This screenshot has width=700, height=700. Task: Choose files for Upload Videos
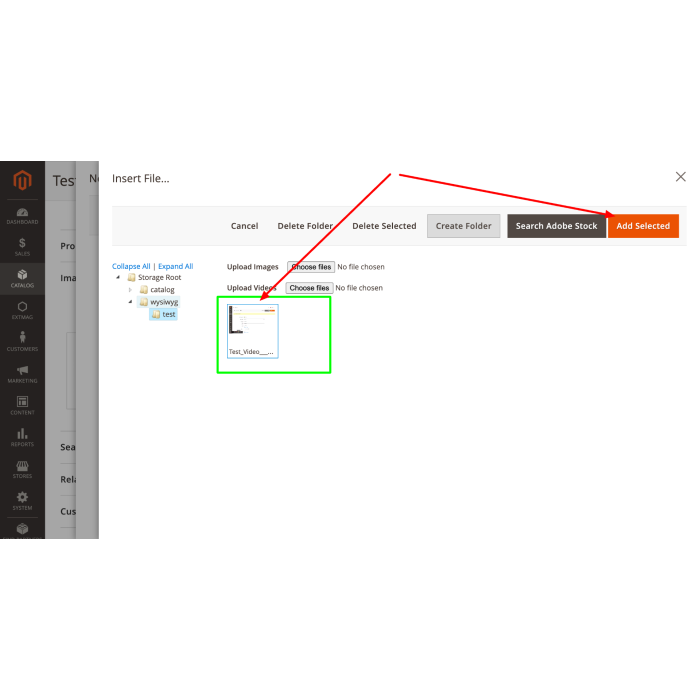click(309, 288)
